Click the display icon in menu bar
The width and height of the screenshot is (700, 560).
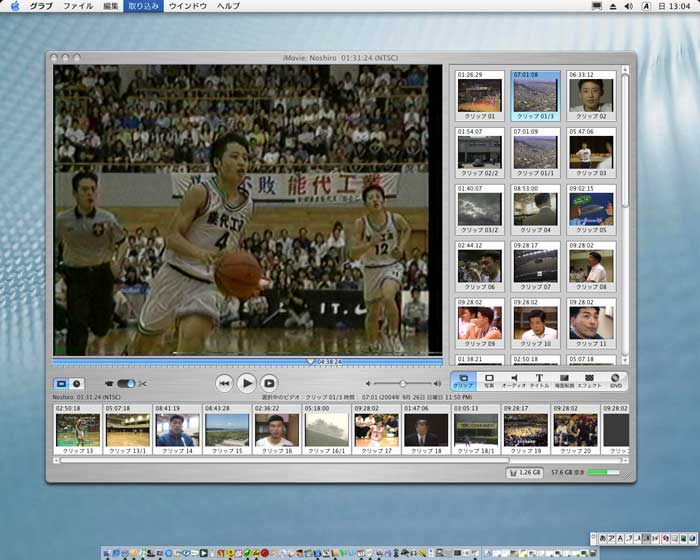tap(596, 6)
